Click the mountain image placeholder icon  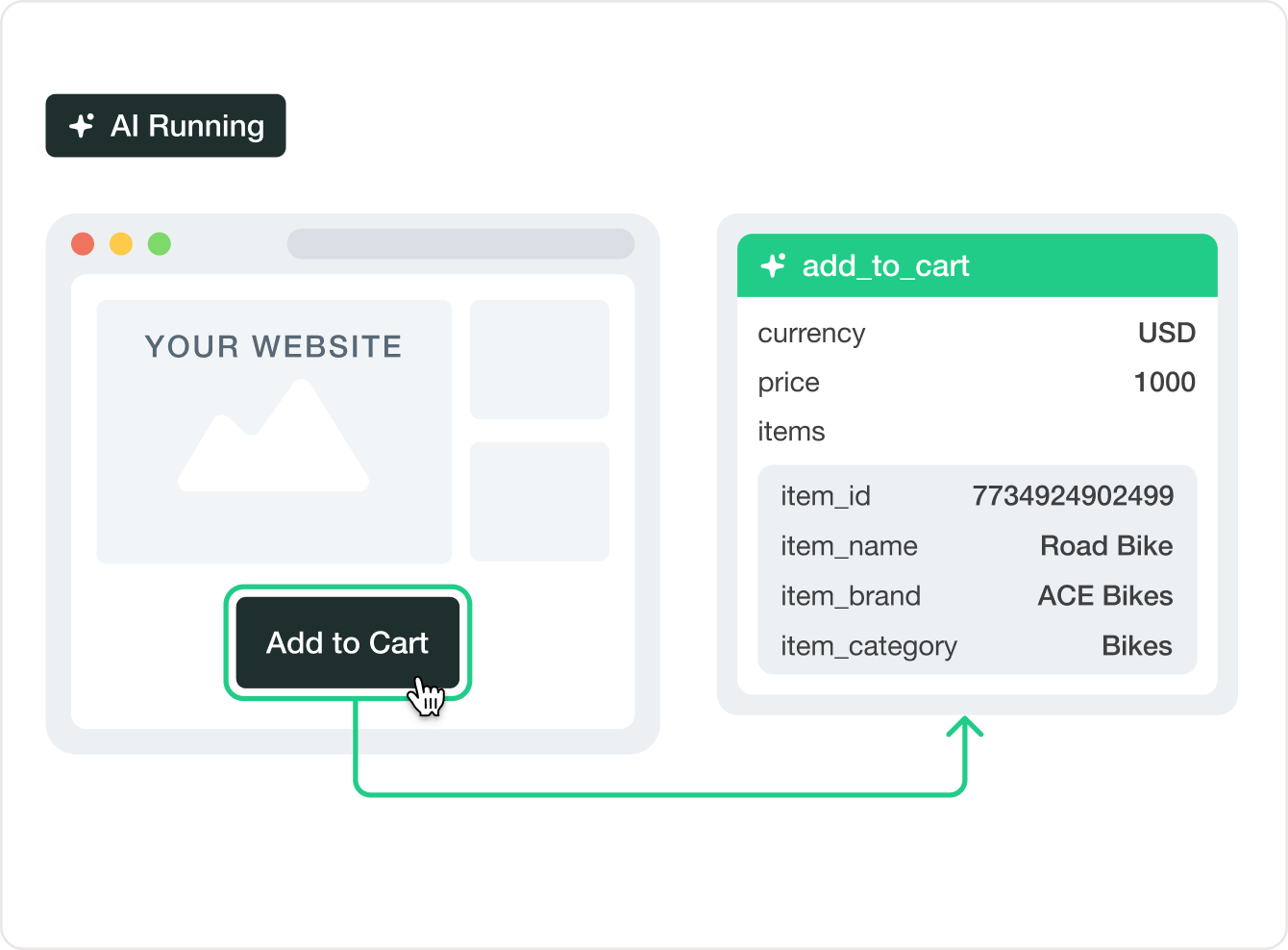(x=274, y=437)
